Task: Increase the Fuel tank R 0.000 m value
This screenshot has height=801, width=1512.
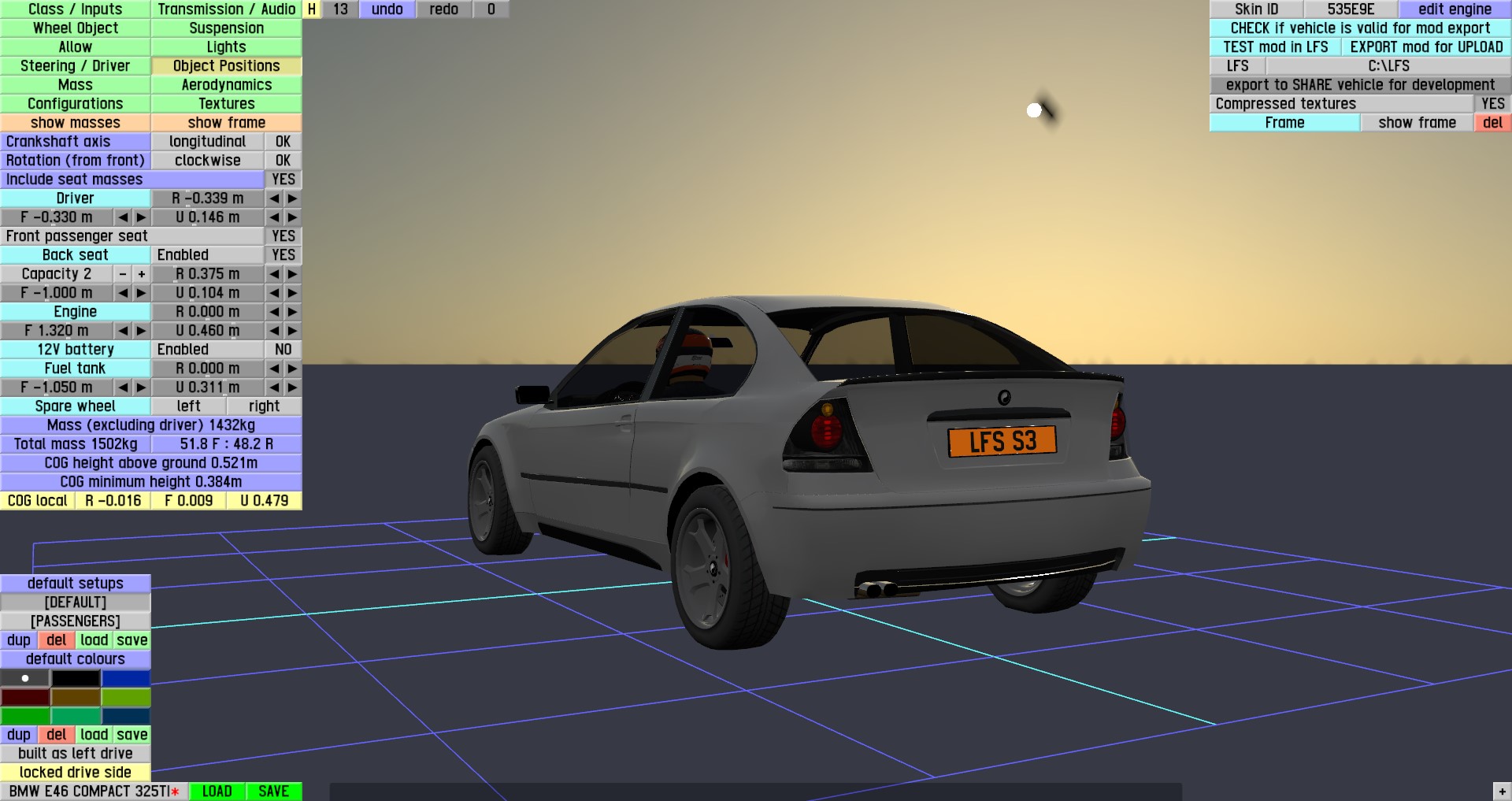Action: [293, 369]
